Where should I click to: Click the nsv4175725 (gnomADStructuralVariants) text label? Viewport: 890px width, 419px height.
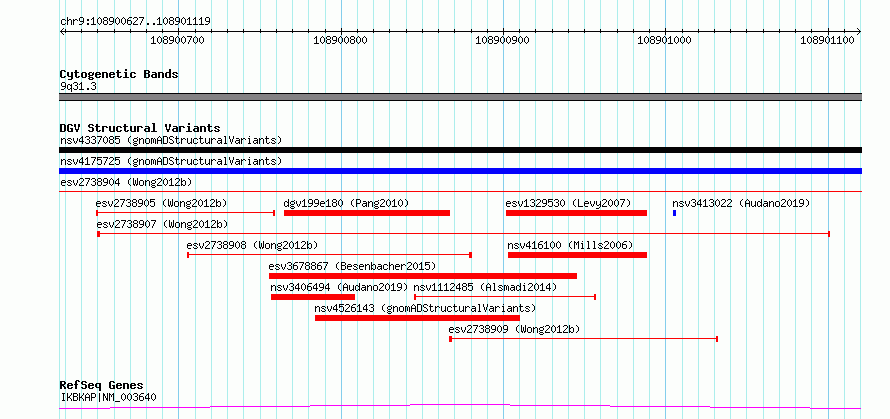coord(171,161)
